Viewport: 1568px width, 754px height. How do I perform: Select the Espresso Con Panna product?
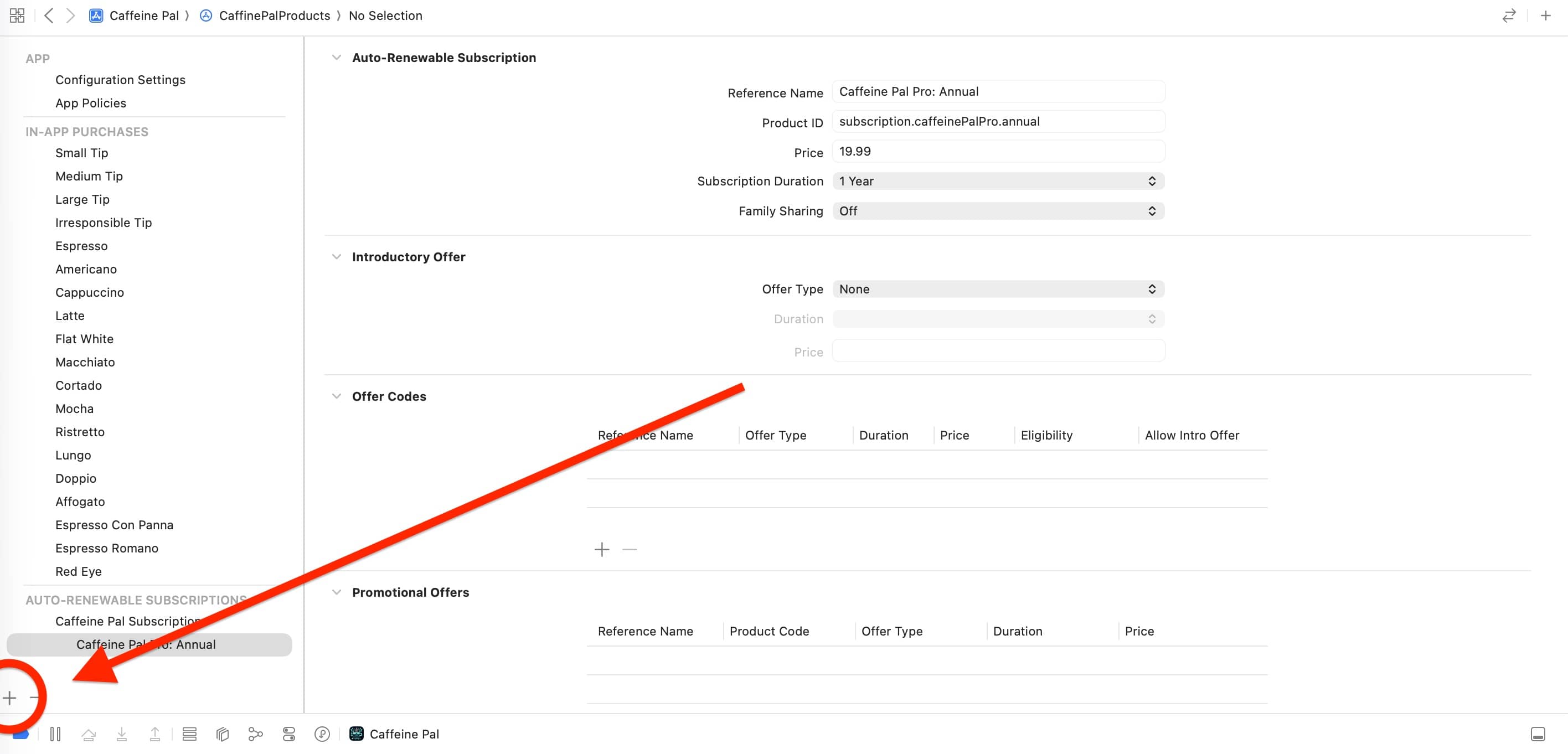pyautogui.click(x=115, y=525)
